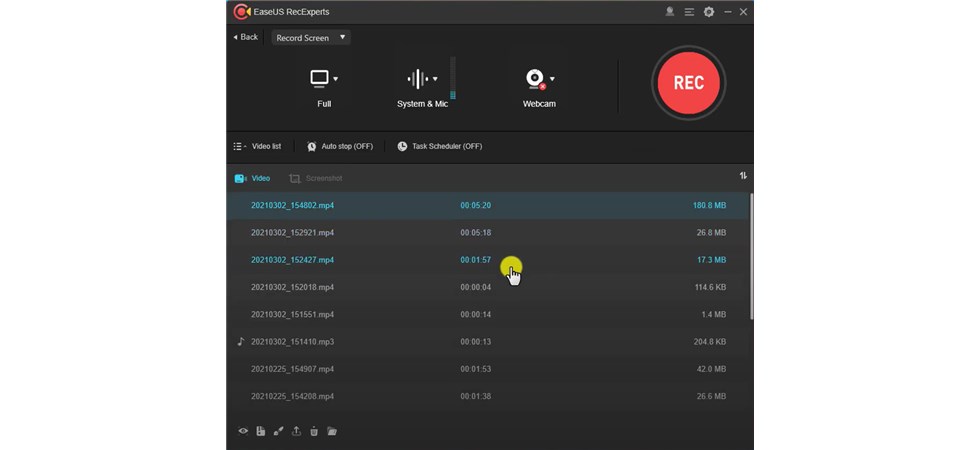This screenshot has height=450, width=980.
Task: Click the share upload icon in bottom toolbar
Action: point(296,431)
